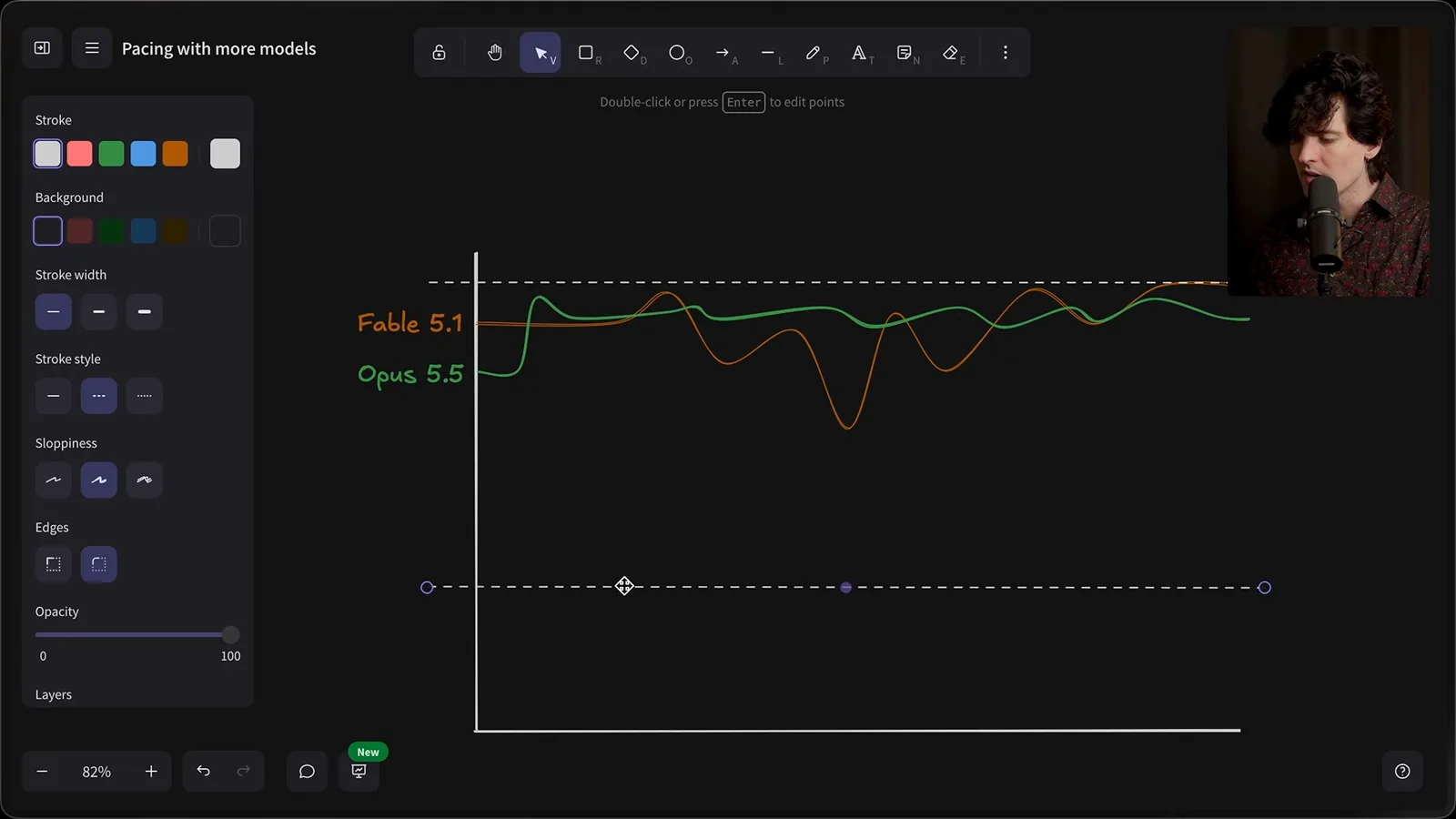Toggle the canvas lock tool
This screenshot has width=1456, height=819.
(439, 53)
